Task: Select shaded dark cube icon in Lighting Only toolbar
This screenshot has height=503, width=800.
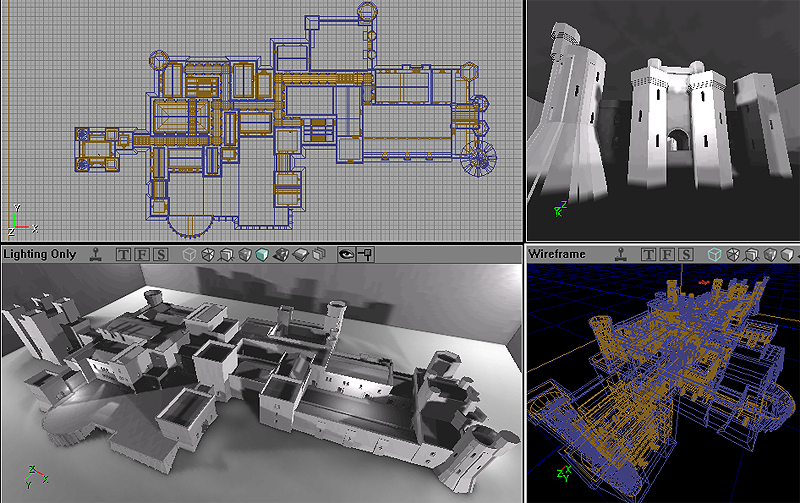Action: click(245, 254)
